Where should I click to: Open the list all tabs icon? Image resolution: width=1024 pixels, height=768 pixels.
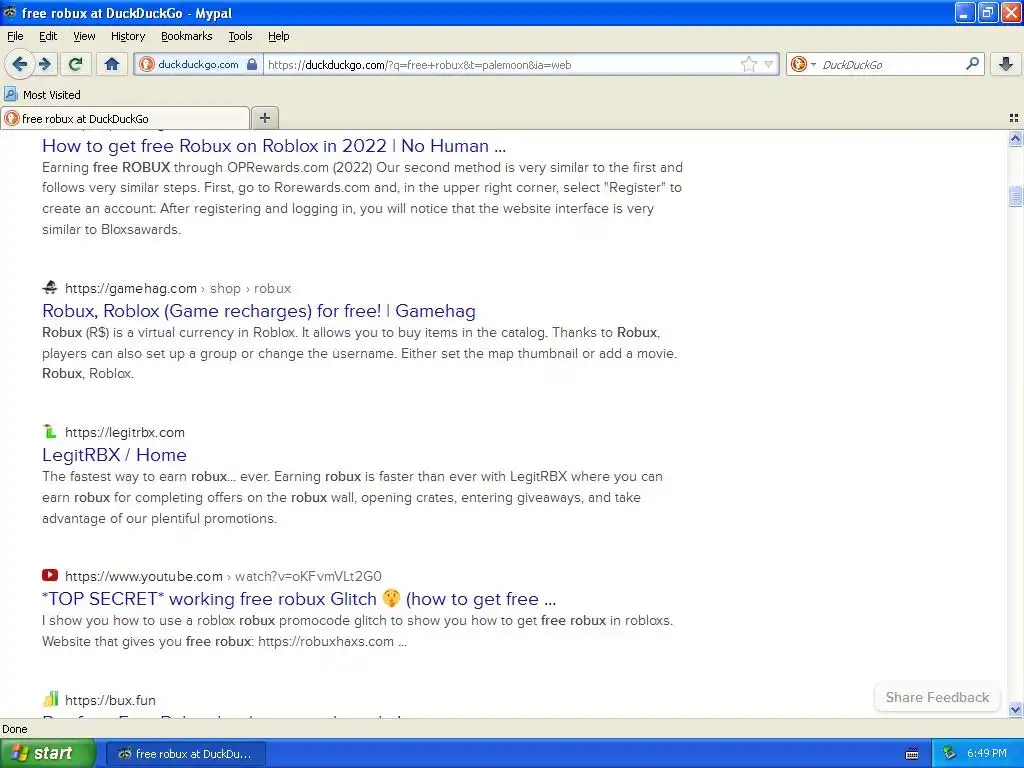click(x=1014, y=118)
